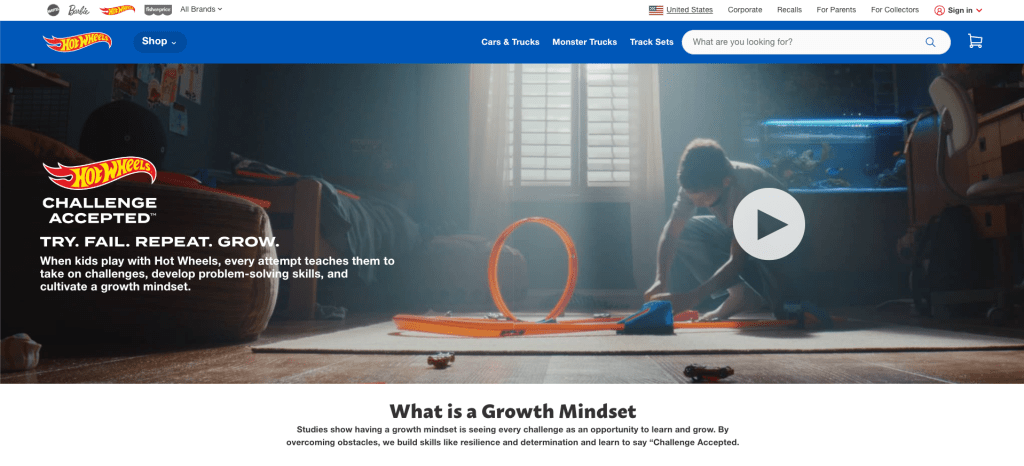Expand the Shop menu dropdown
Image resolution: width=1024 pixels, height=466 pixels.
(160, 42)
